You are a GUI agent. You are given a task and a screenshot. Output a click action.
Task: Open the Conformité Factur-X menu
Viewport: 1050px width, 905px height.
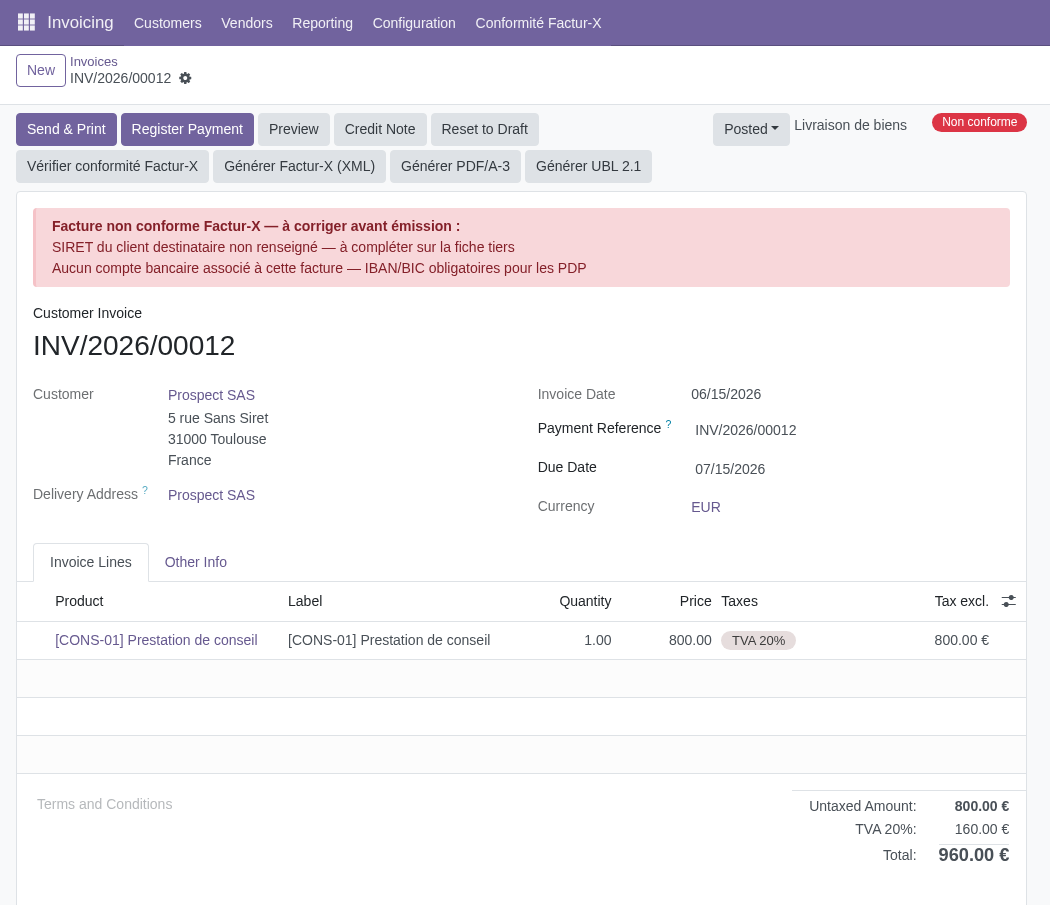coord(538,23)
